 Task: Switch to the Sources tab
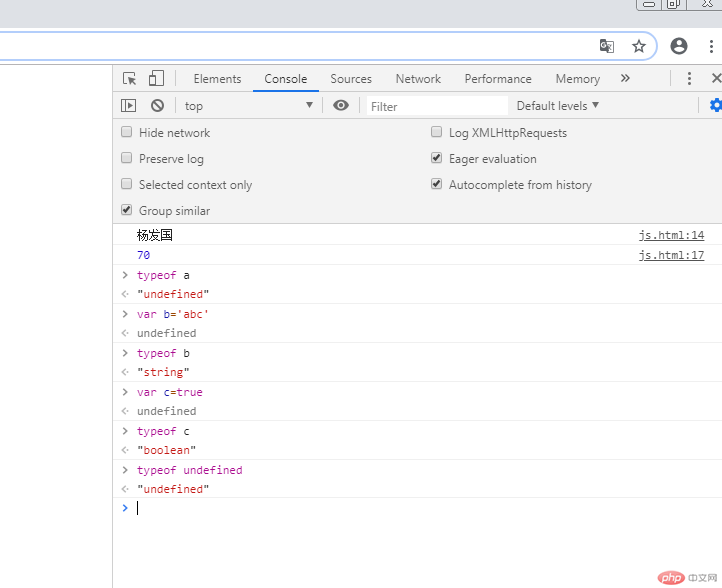coord(351,79)
